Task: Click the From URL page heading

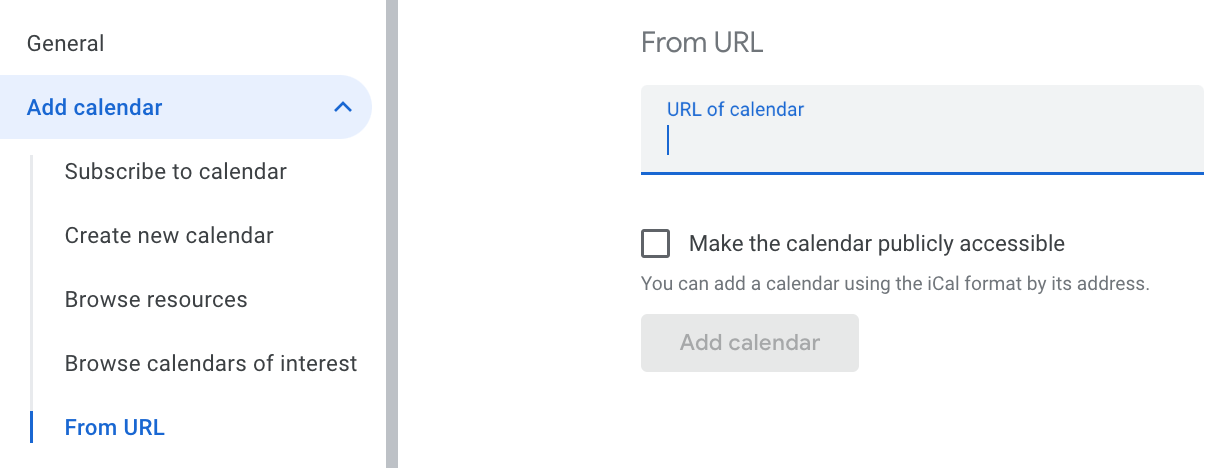Action: pyautogui.click(x=702, y=42)
